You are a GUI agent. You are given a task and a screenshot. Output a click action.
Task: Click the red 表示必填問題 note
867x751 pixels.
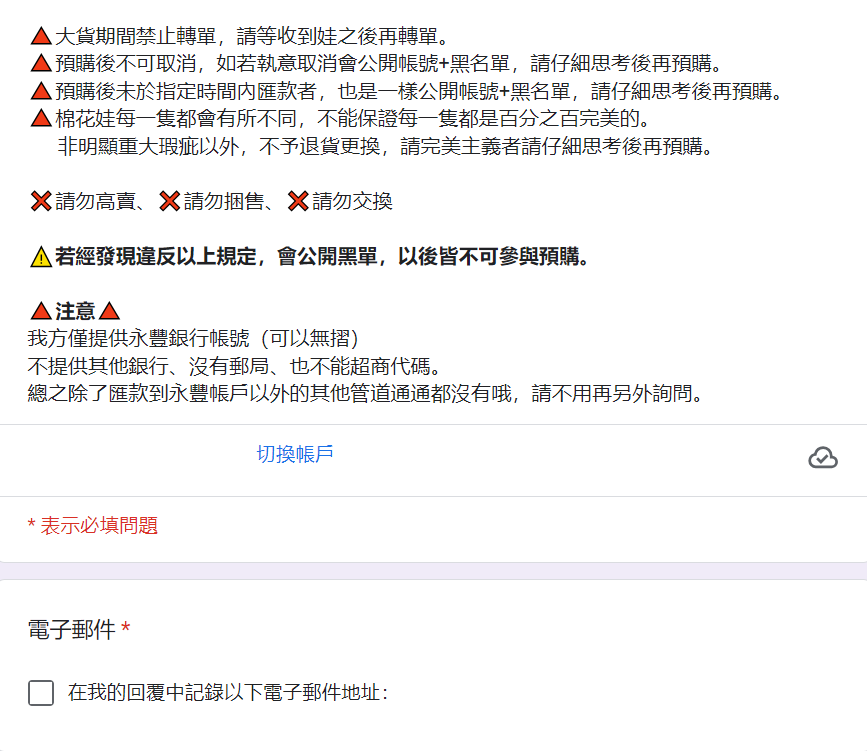tap(93, 525)
